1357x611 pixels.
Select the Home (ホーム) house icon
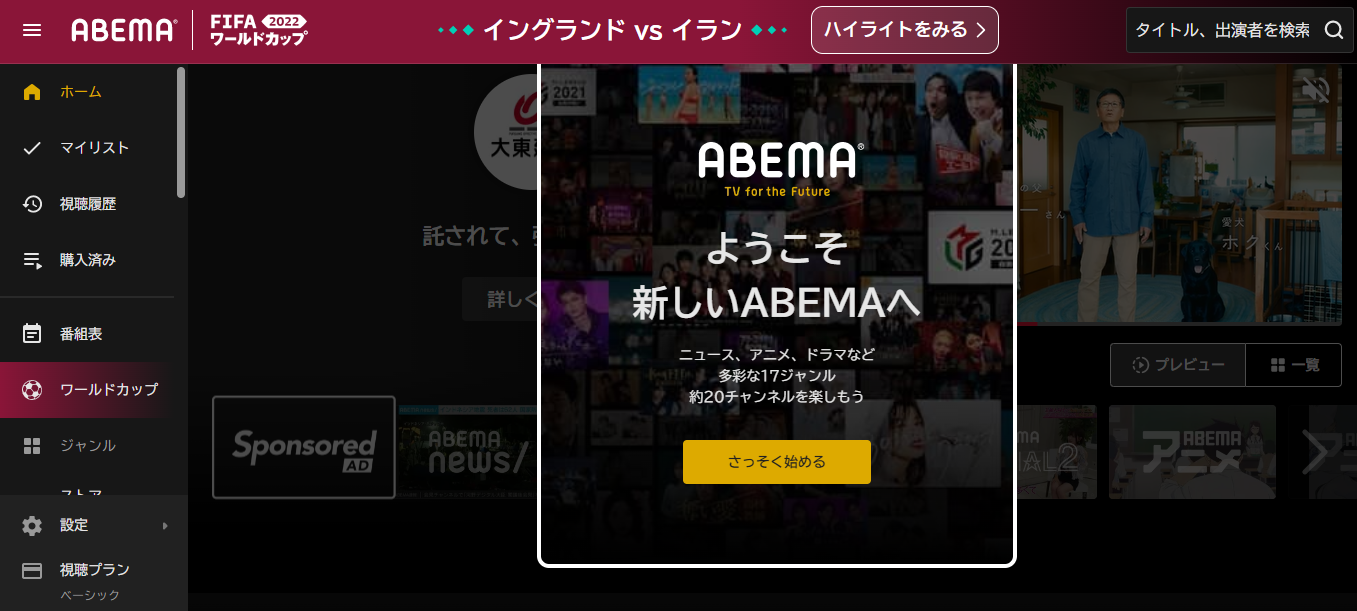32,92
